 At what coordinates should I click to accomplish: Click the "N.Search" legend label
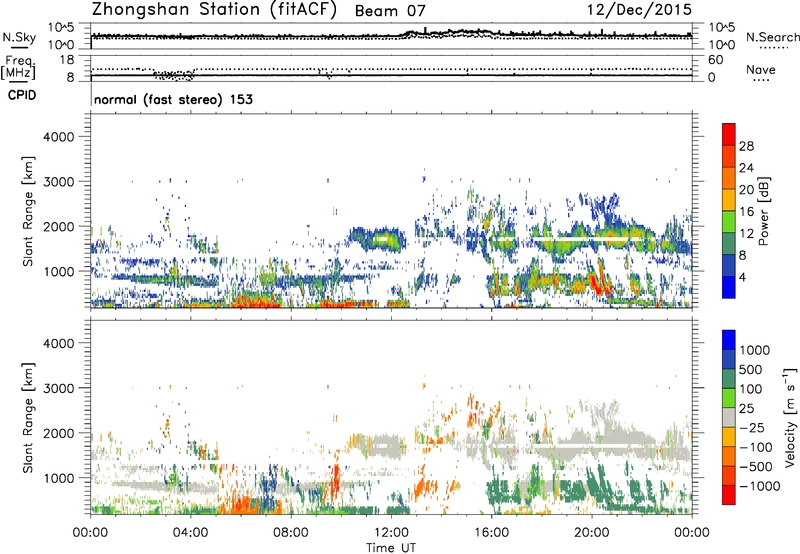point(772,37)
